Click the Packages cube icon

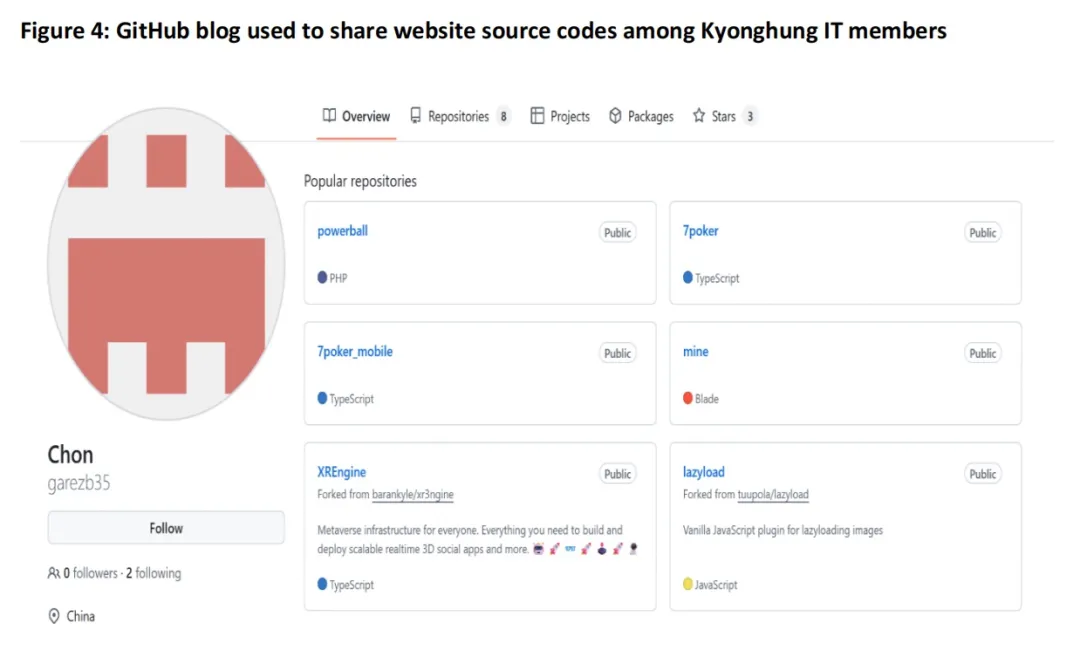616,116
